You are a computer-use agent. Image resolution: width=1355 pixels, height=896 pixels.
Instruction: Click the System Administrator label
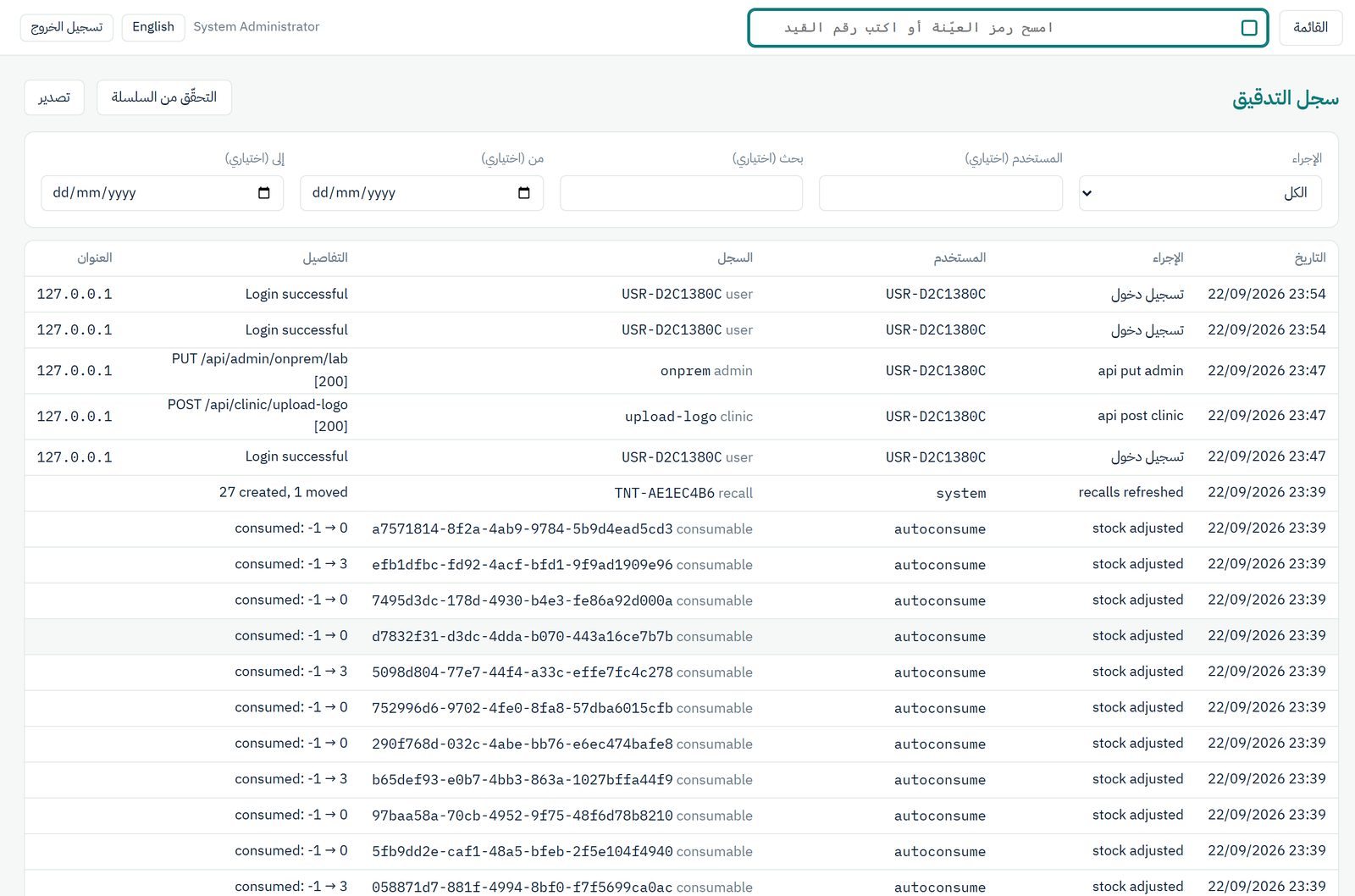pos(257,27)
